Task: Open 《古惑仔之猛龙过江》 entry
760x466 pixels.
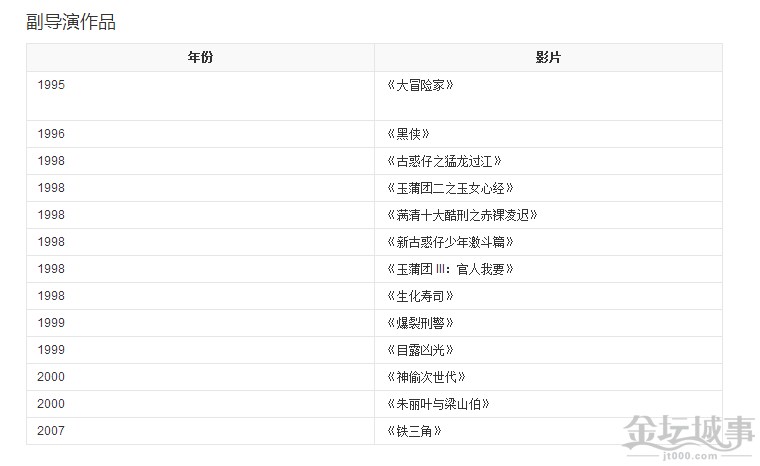Action: point(444,161)
